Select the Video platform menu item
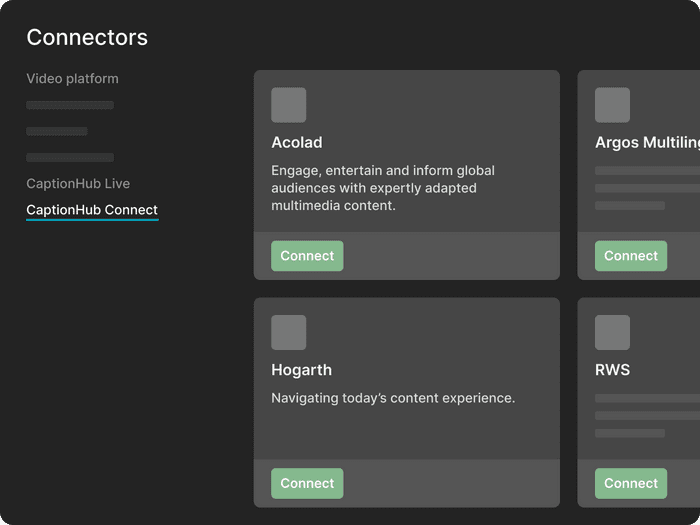 72,79
